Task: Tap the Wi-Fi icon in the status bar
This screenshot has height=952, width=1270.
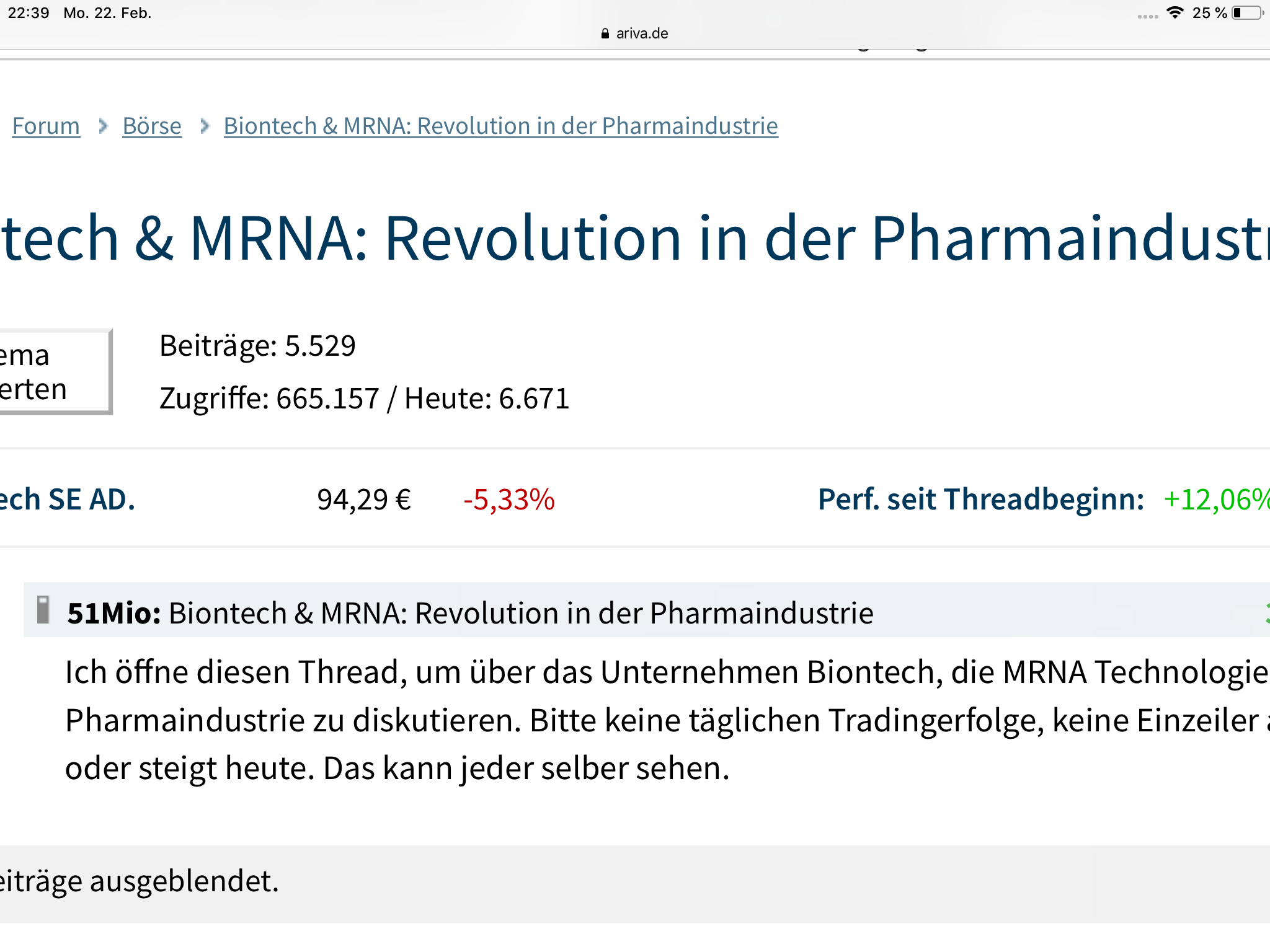Action: [1176, 12]
